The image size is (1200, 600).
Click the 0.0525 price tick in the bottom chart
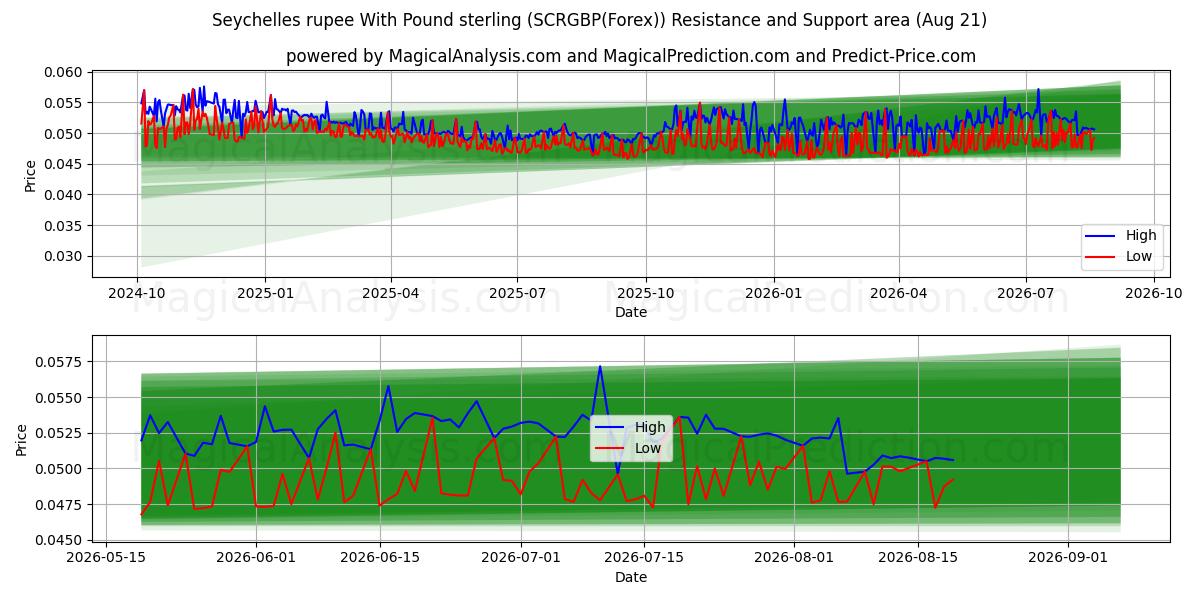59,433
